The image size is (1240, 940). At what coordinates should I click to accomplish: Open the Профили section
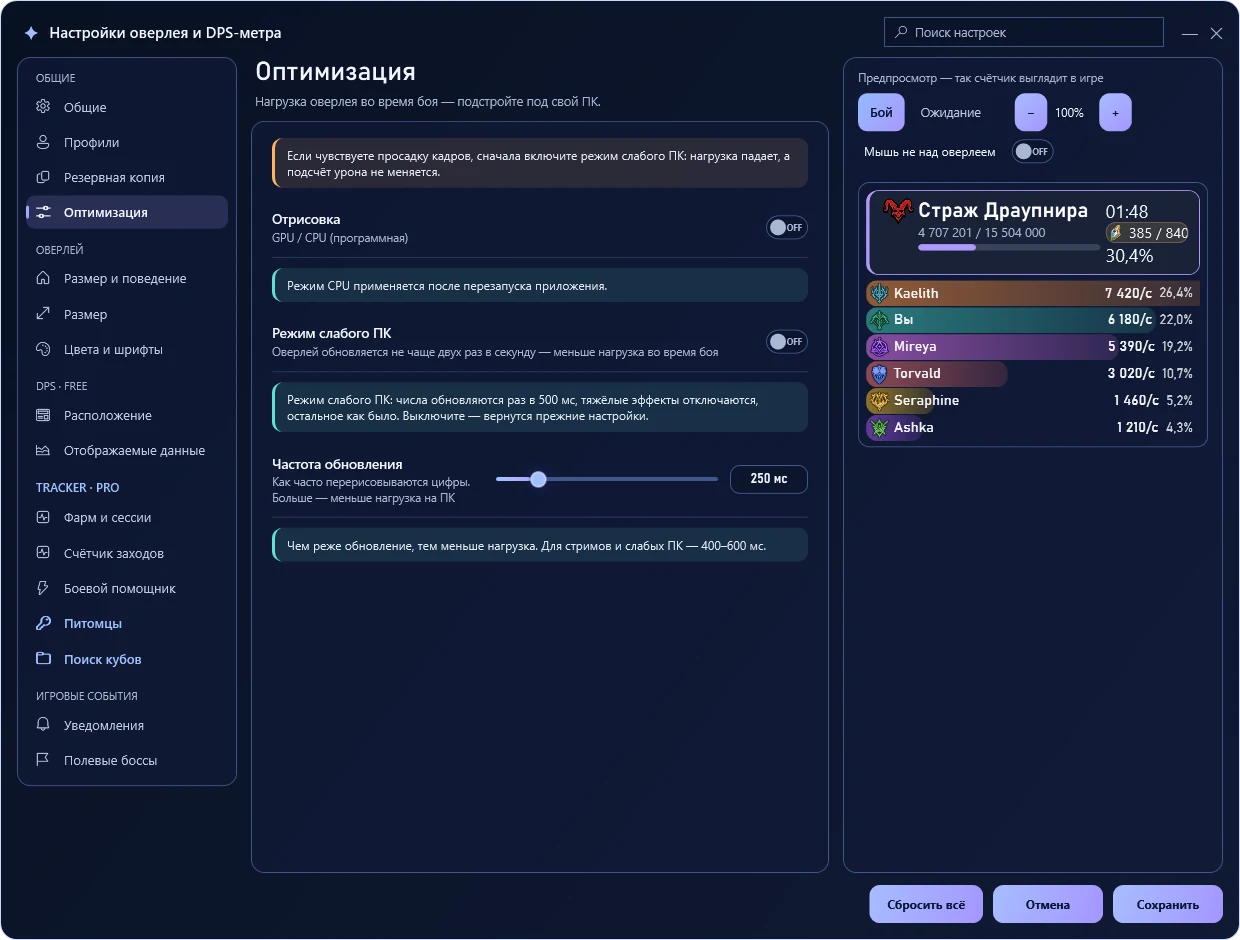(x=127, y=142)
